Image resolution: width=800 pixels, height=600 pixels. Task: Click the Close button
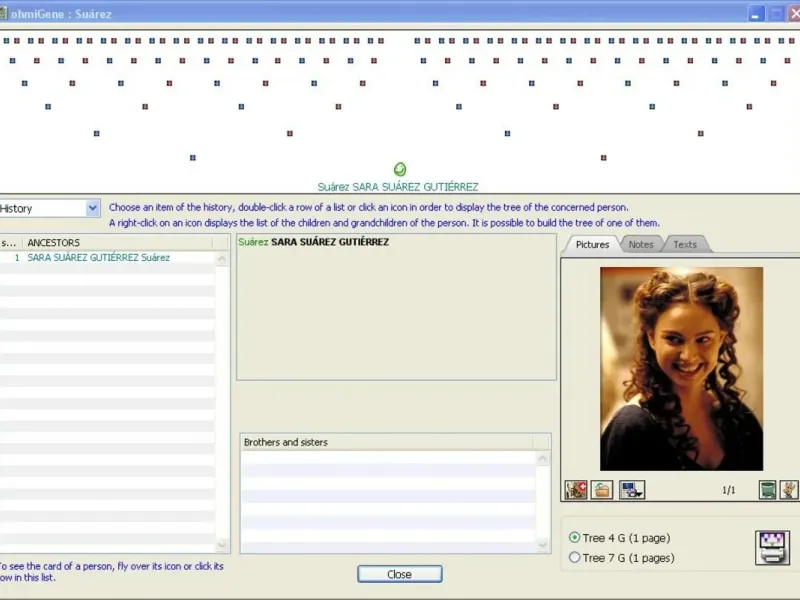point(399,574)
